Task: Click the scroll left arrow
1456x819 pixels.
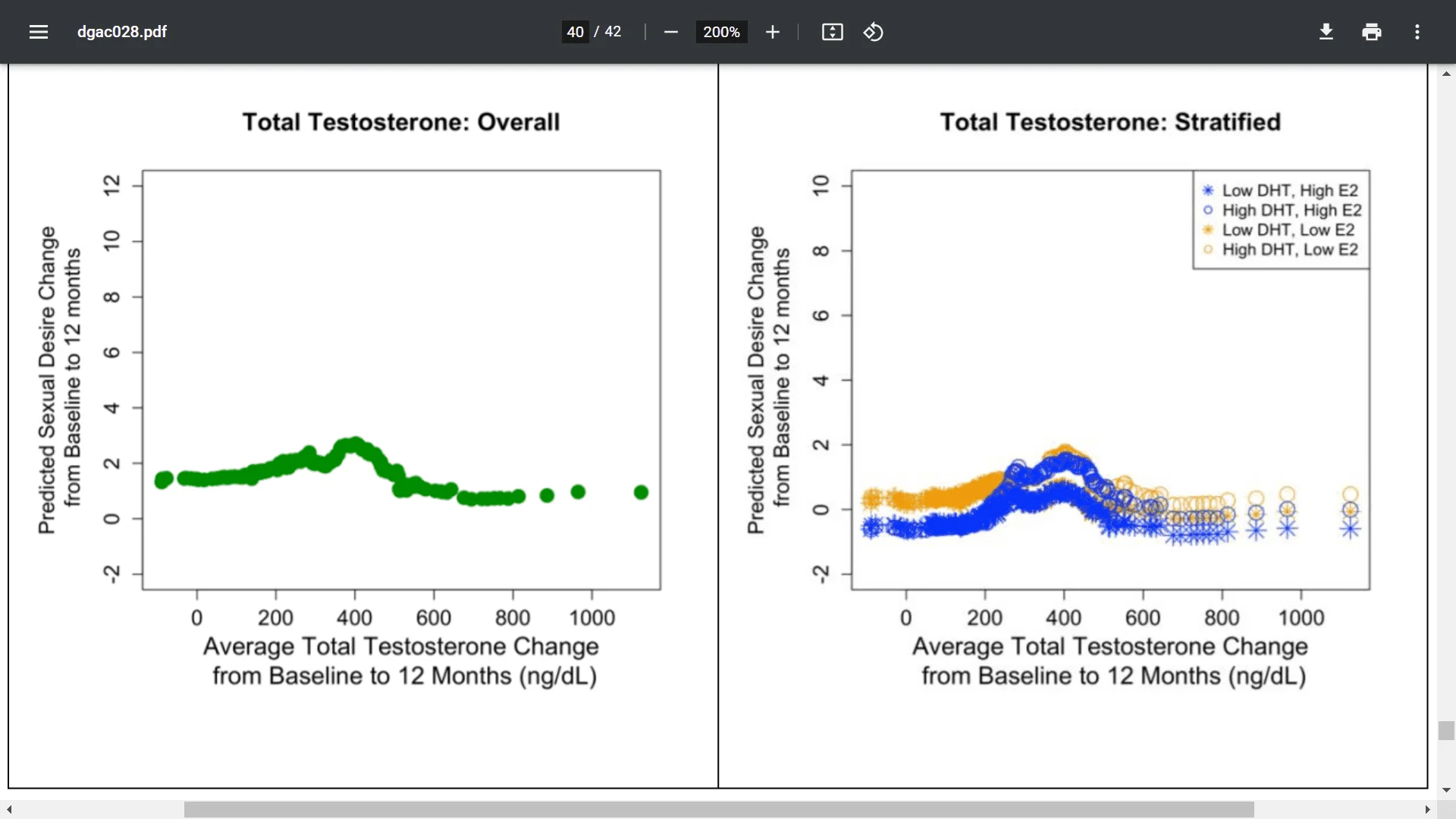Action: [9, 810]
